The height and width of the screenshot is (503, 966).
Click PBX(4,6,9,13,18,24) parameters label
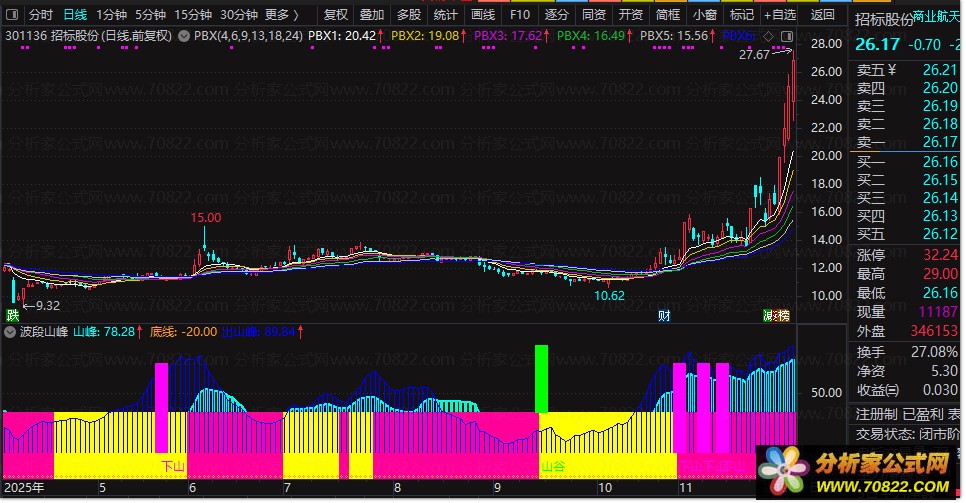pyautogui.click(x=248, y=36)
